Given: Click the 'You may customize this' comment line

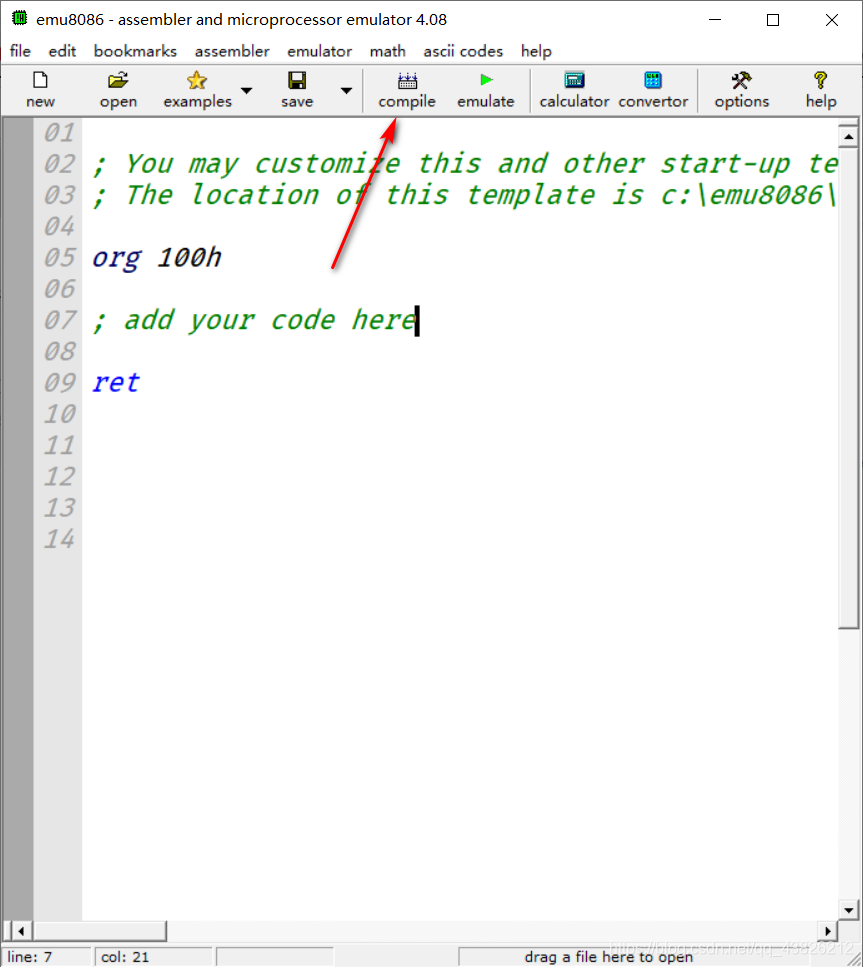Looking at the screenshot, I should click(464, 163).
